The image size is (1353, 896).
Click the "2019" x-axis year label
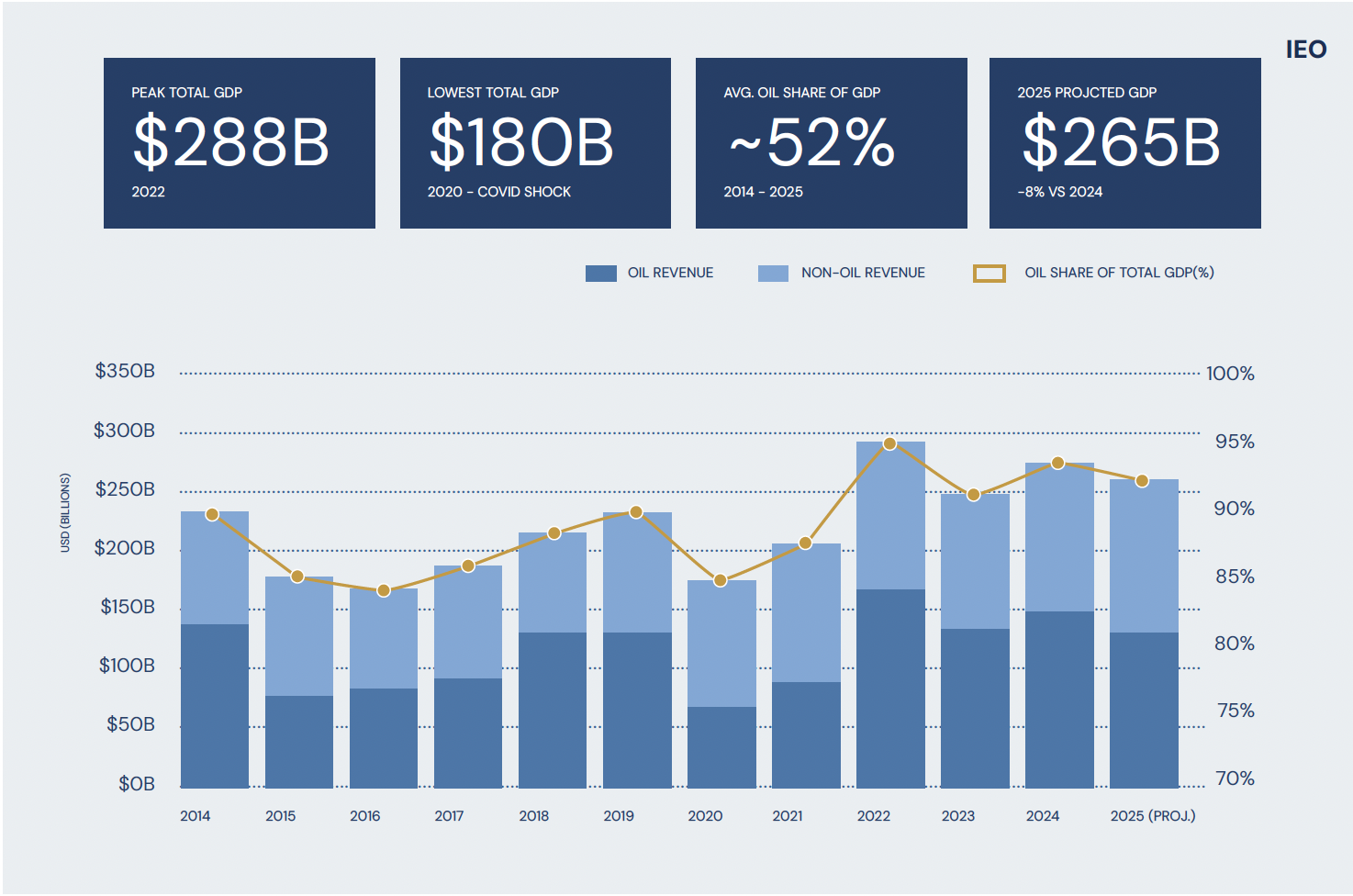[619, 816]
